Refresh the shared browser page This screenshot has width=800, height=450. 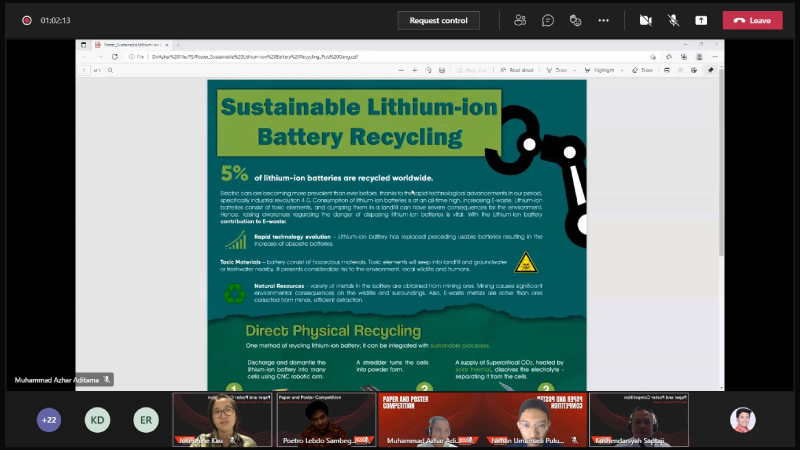[115, 57]
